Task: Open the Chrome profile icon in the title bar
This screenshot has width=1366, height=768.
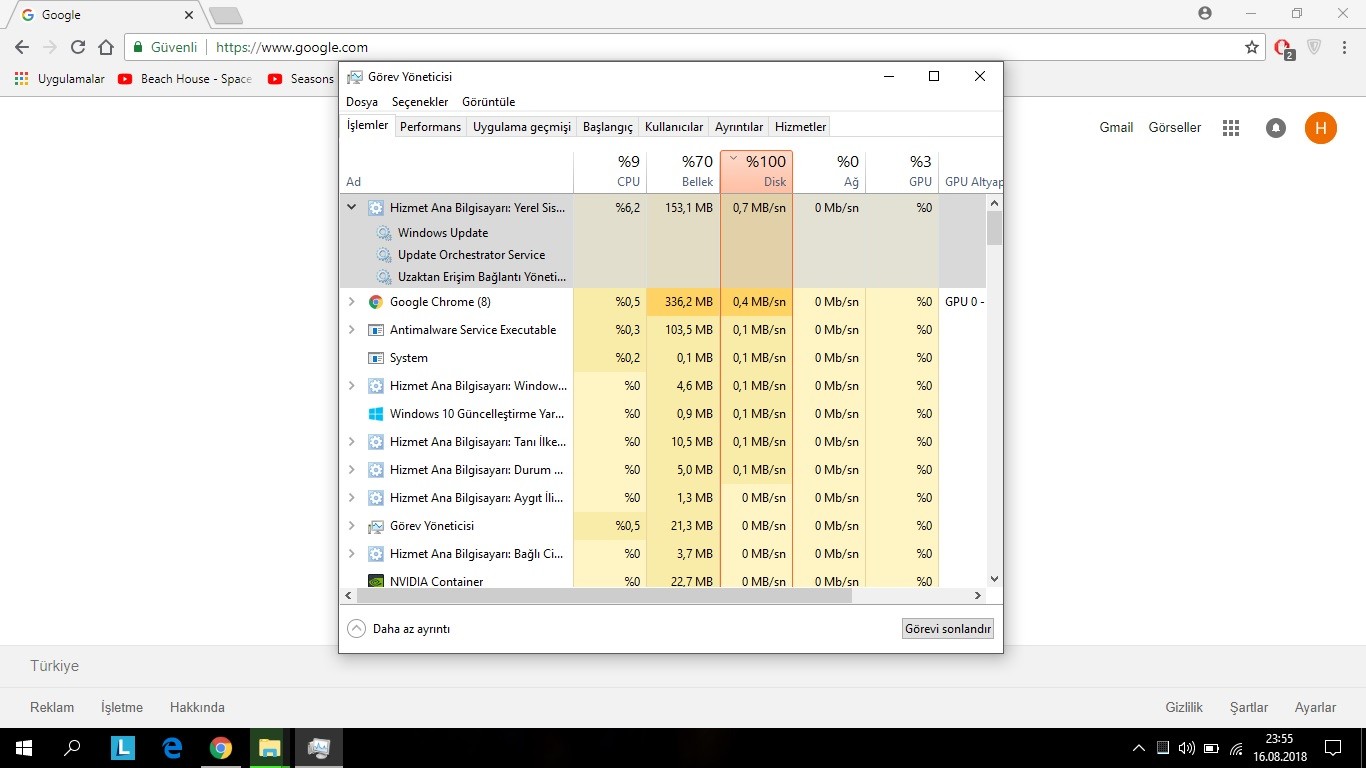Action: [x=1204, y=14]
